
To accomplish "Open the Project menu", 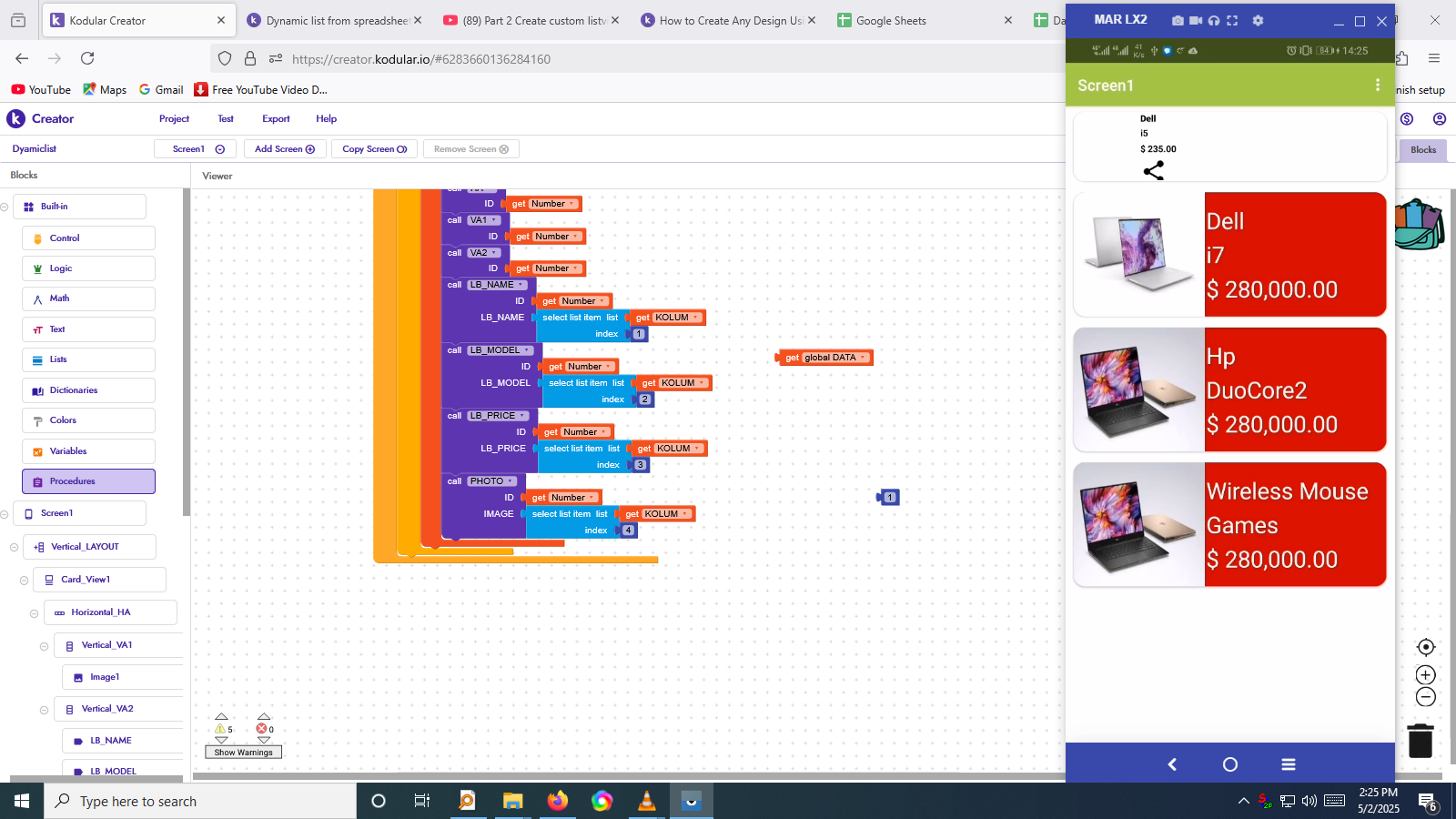I will tap(174, 118).
